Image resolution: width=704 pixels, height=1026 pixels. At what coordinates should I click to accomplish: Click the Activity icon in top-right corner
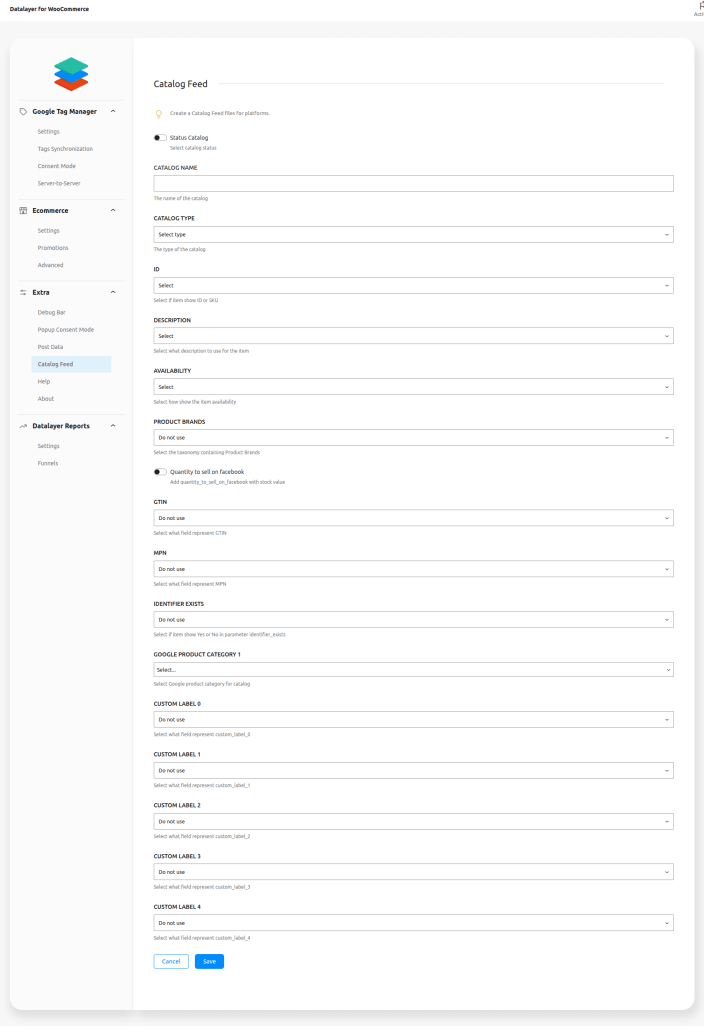point(699,7)
